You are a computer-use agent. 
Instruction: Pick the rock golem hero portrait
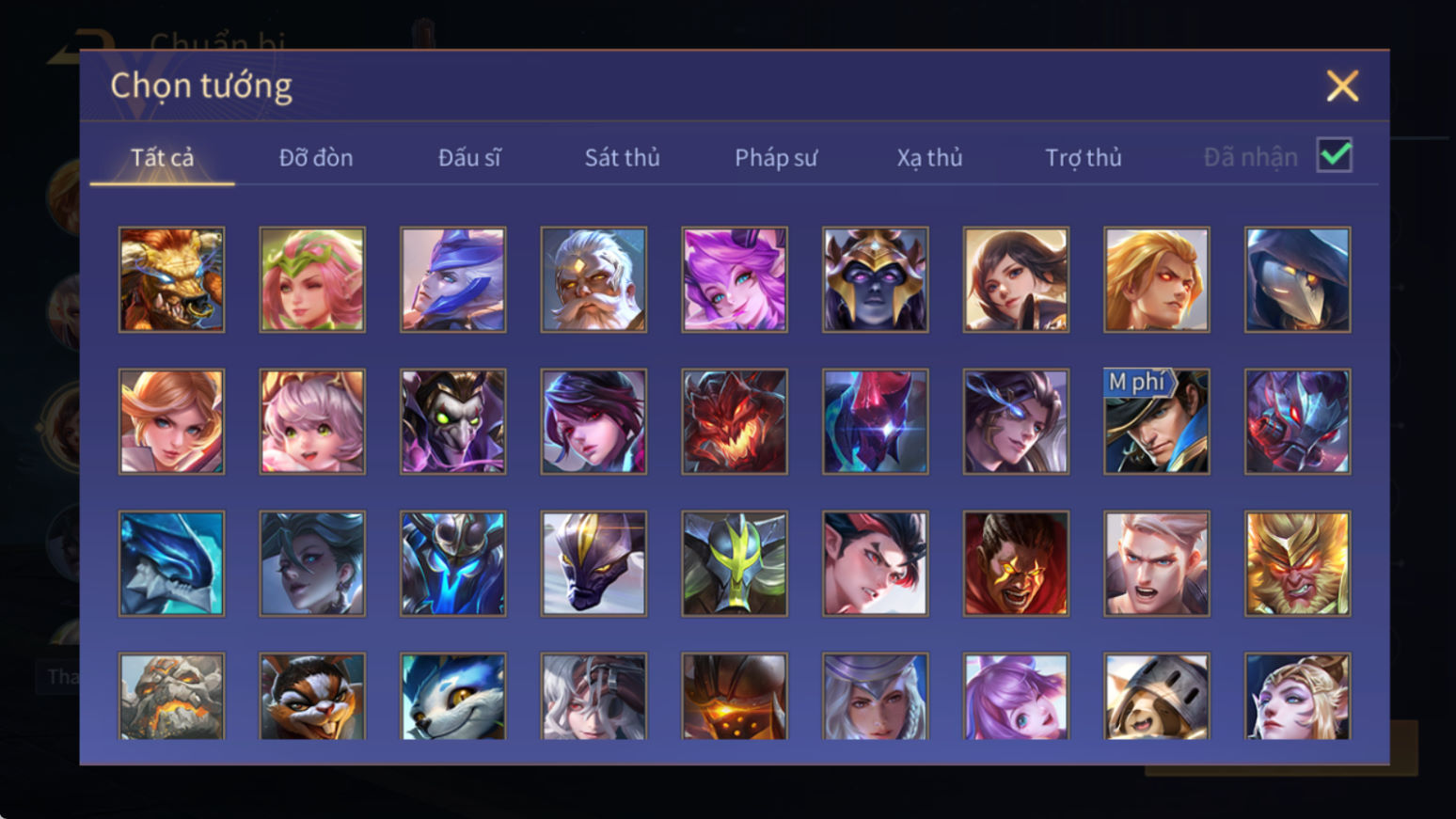(171, 696)
